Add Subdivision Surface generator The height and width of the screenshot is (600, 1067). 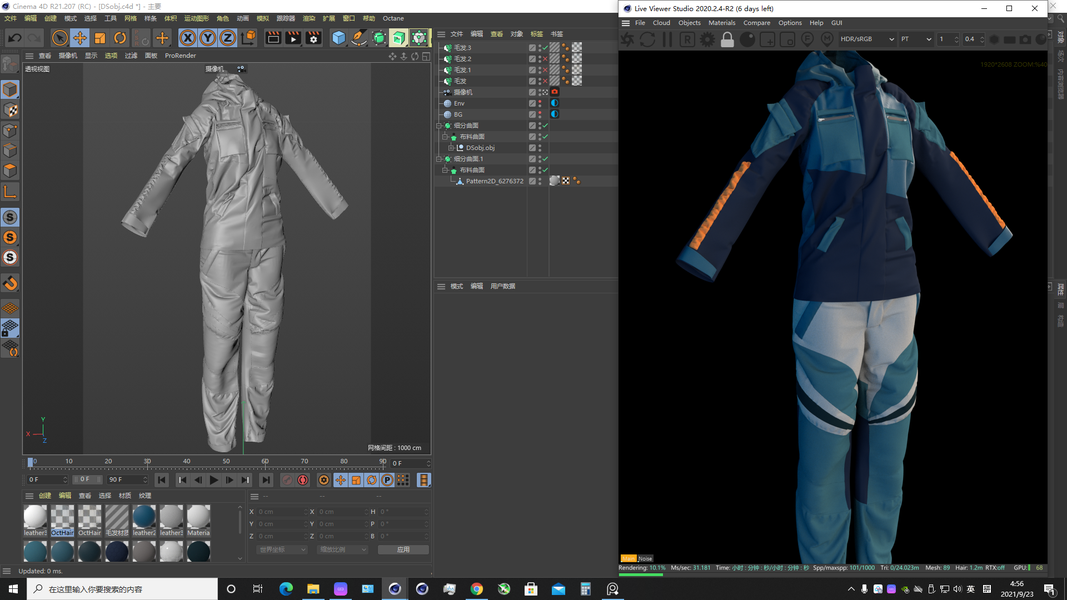379,38
